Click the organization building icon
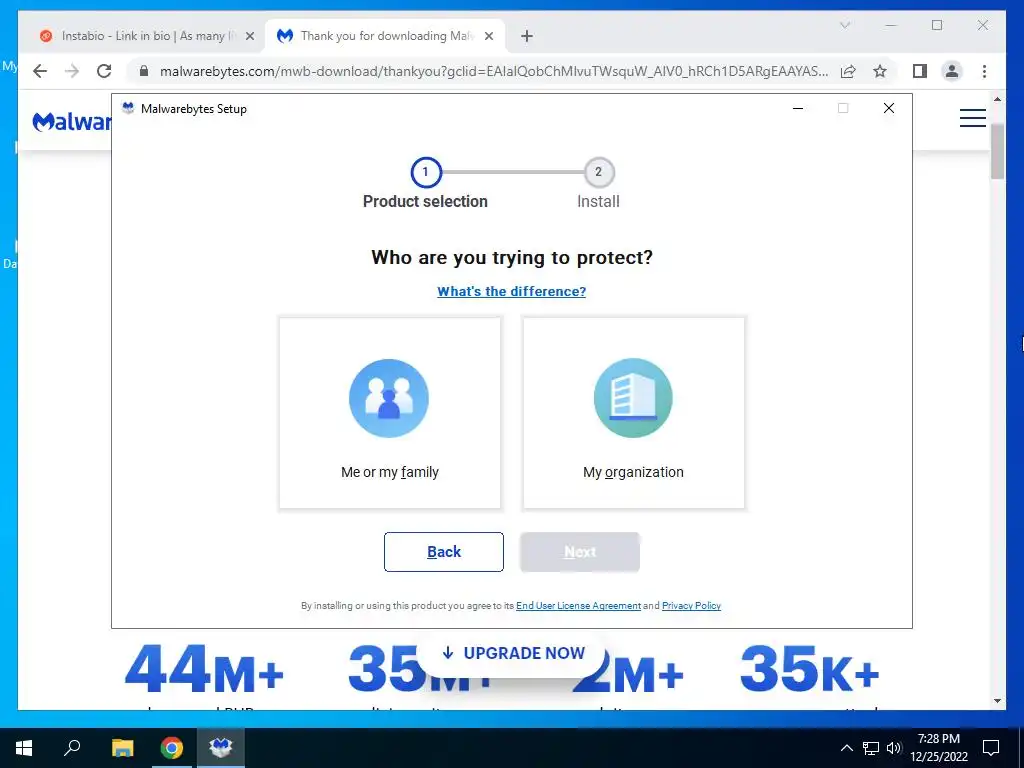This screenshot has height=768, width=1024. tap(633, 398)
